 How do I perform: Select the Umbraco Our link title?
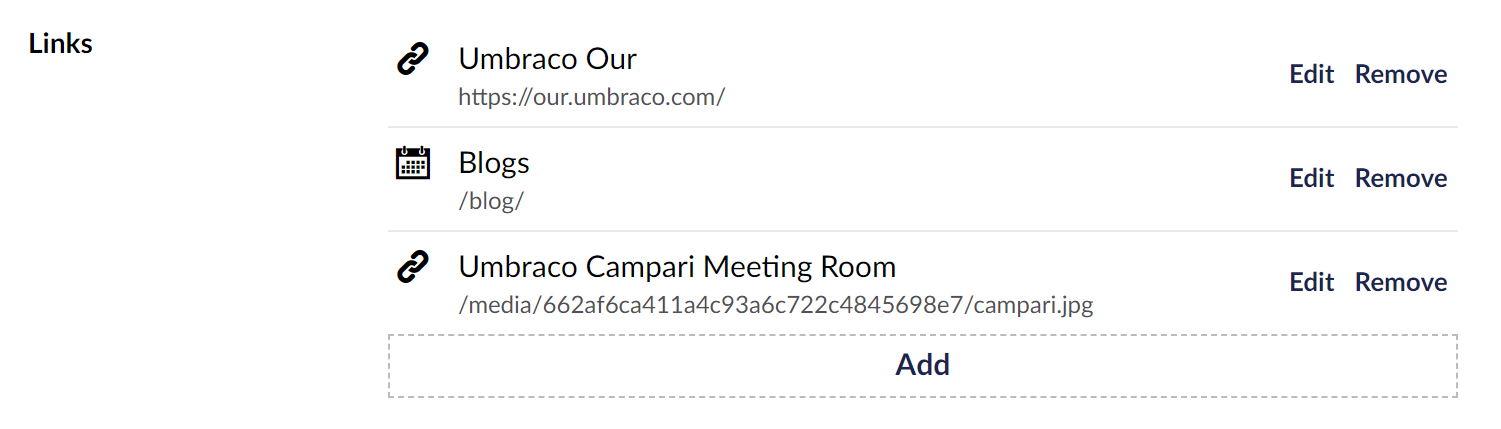pyautogui.click(x=547, y=59)
